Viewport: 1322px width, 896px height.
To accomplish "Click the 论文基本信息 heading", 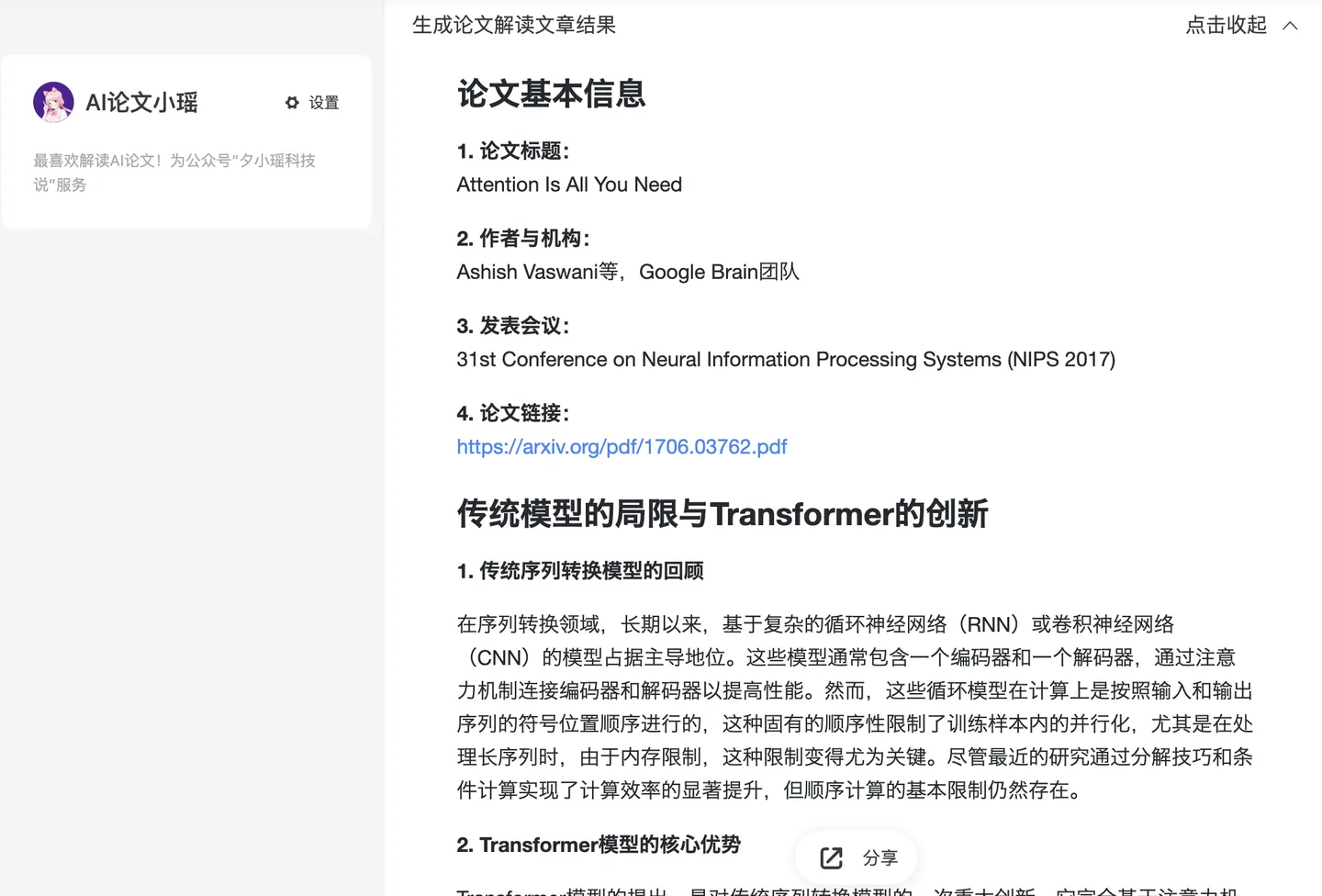I will 551,94.
